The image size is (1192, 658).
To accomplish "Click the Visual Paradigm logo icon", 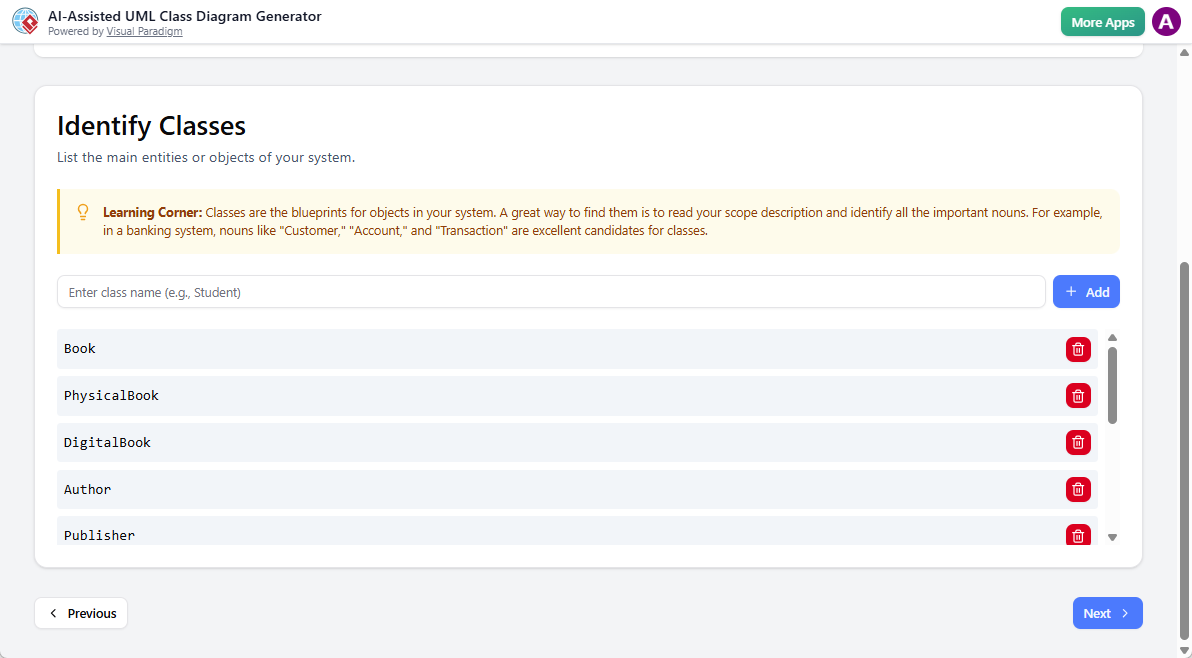I will [25, 20].
